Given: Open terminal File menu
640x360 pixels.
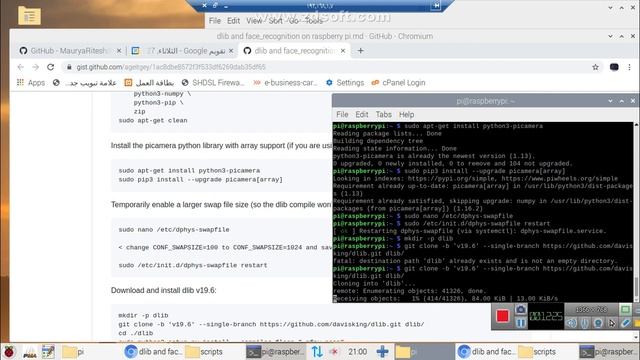Looking at the screenshot, I should point(342,115).
